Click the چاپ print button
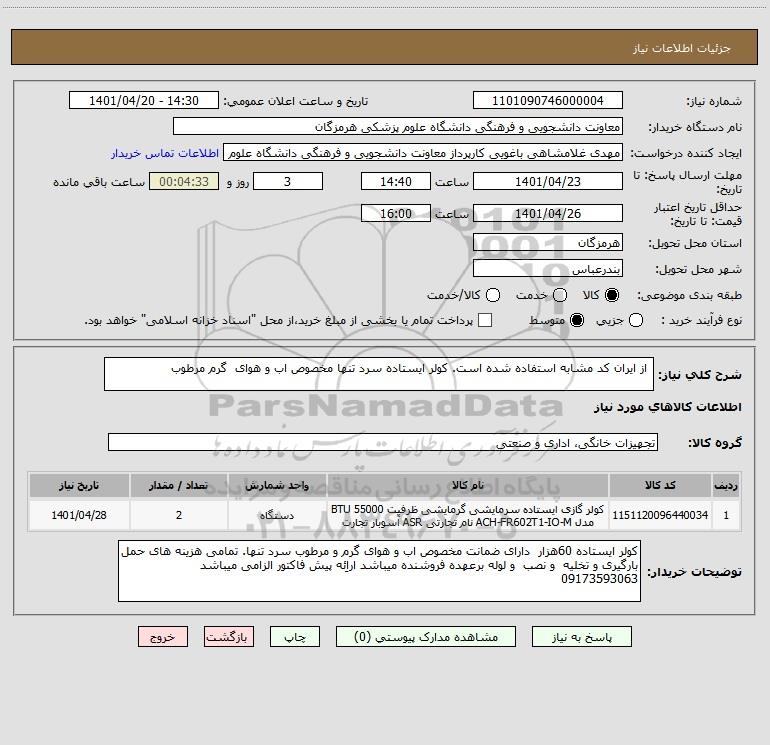The width and height of the screenshot is (770, 745). tap(295, 637)
